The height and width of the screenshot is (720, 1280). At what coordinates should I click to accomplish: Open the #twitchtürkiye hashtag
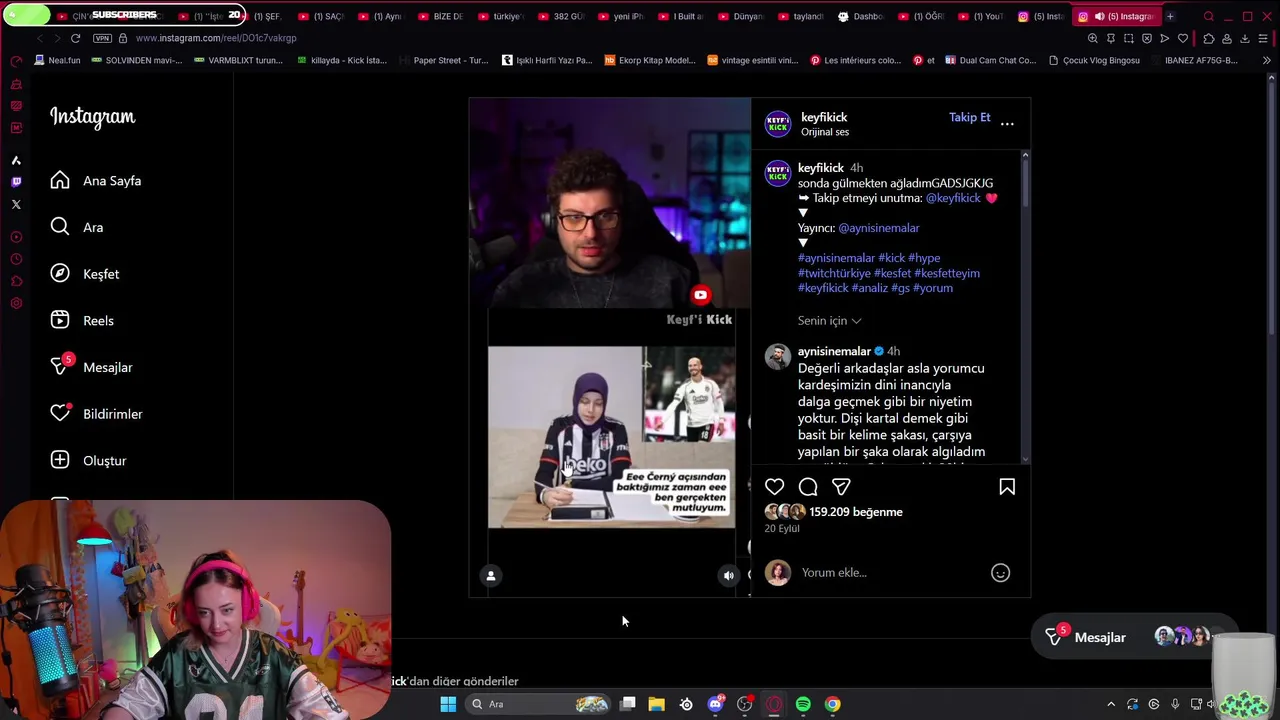point(834,273)
